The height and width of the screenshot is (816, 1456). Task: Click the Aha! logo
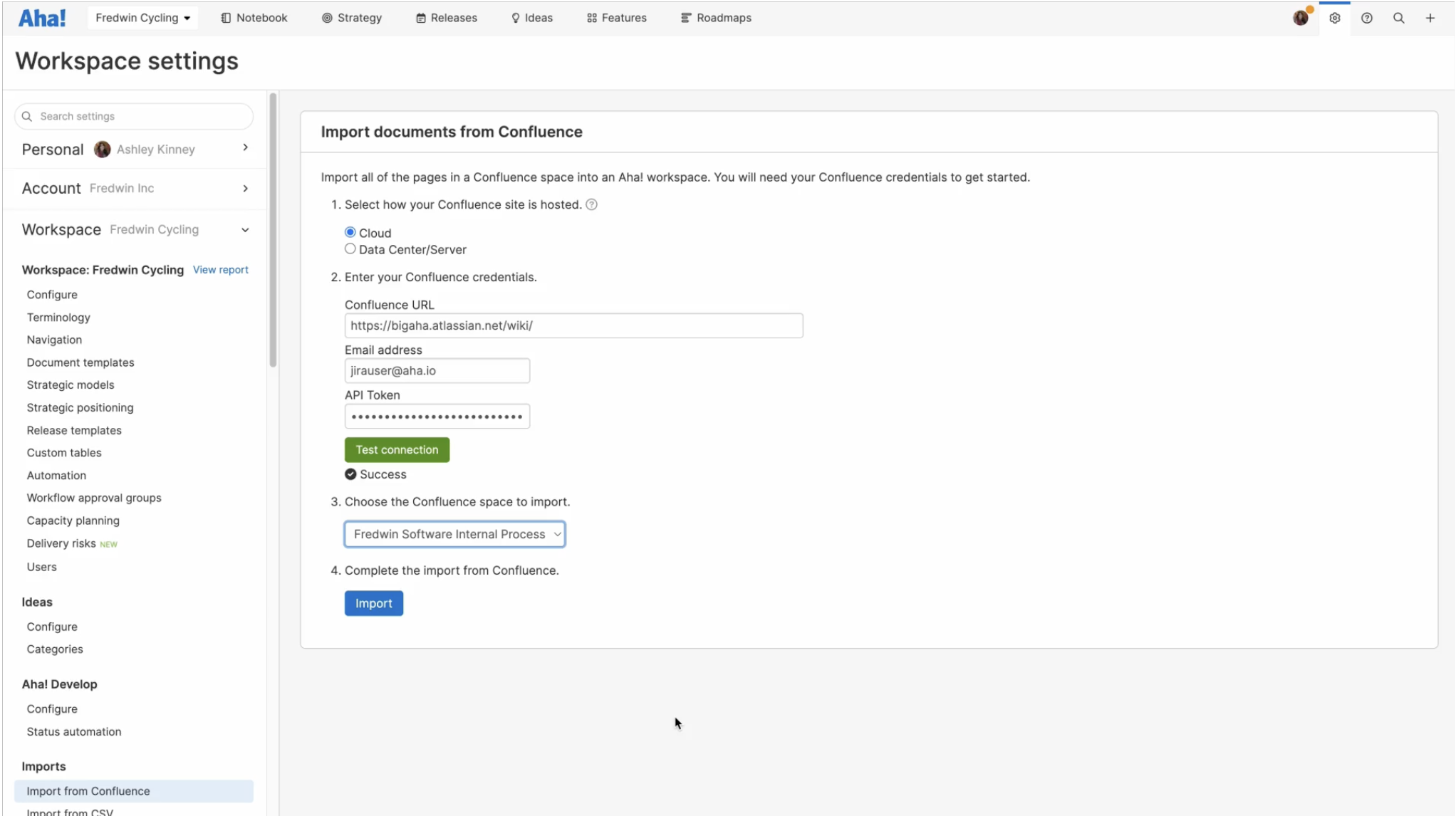tap(42, 18)
